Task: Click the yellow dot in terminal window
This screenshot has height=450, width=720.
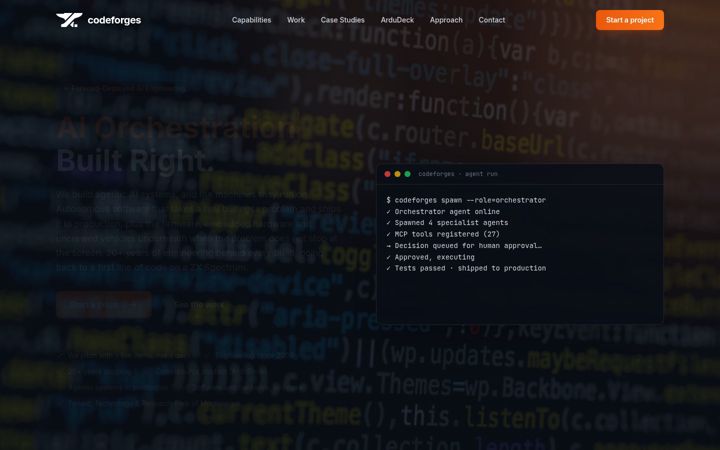Action: (398, 174)
